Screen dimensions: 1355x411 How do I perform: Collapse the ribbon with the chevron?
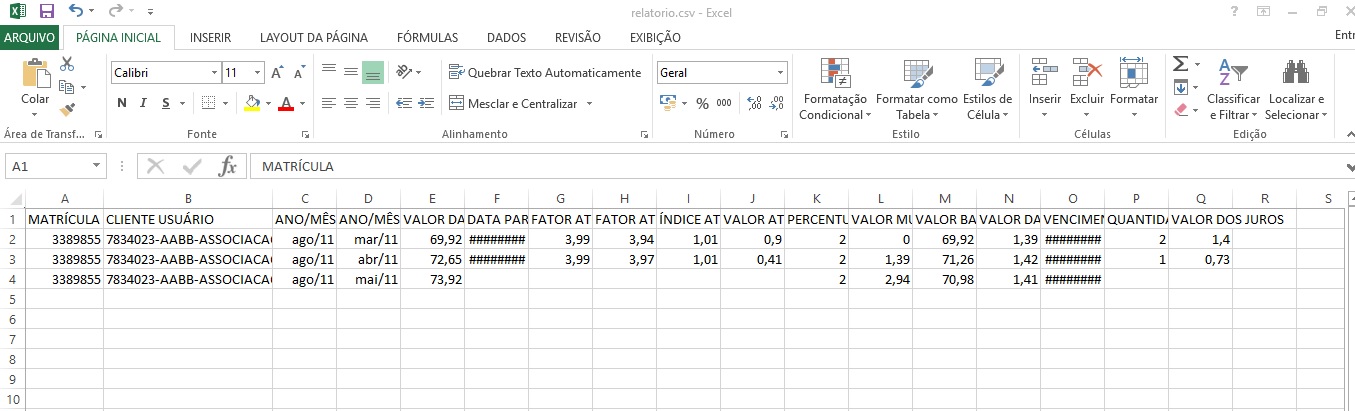point(1349,135)
